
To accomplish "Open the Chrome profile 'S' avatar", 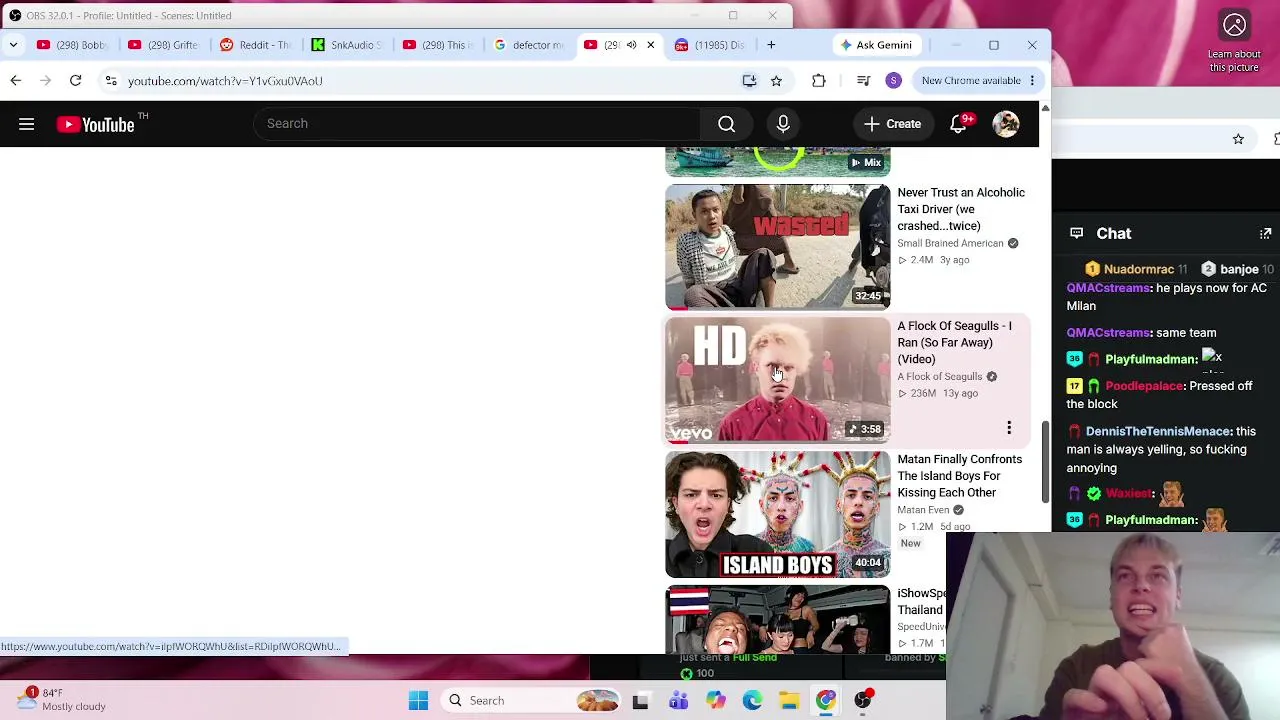I will (x=894, y=81).
